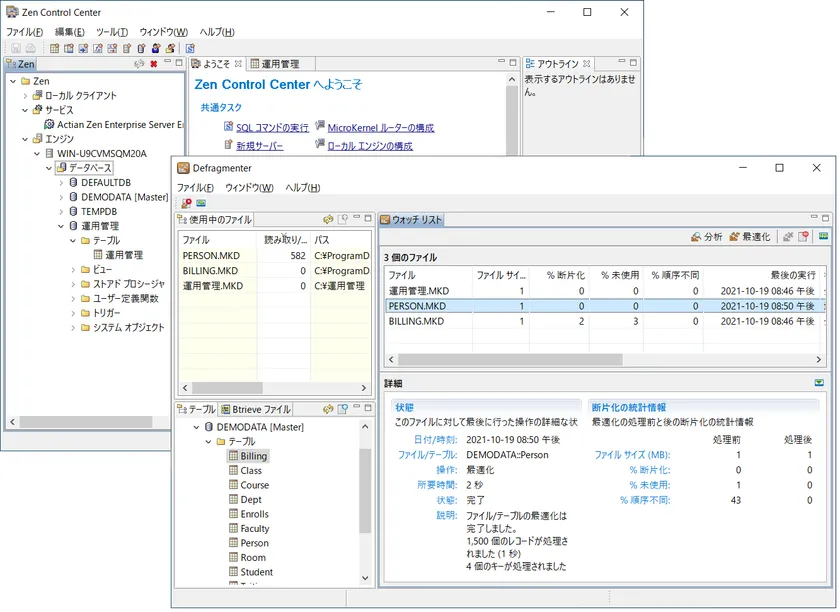Maximize the Watch List panel

[825, 219]
